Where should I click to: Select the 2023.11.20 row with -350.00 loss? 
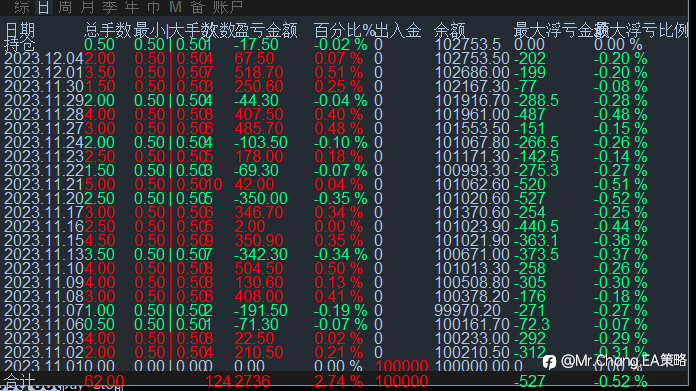[346, 198]
